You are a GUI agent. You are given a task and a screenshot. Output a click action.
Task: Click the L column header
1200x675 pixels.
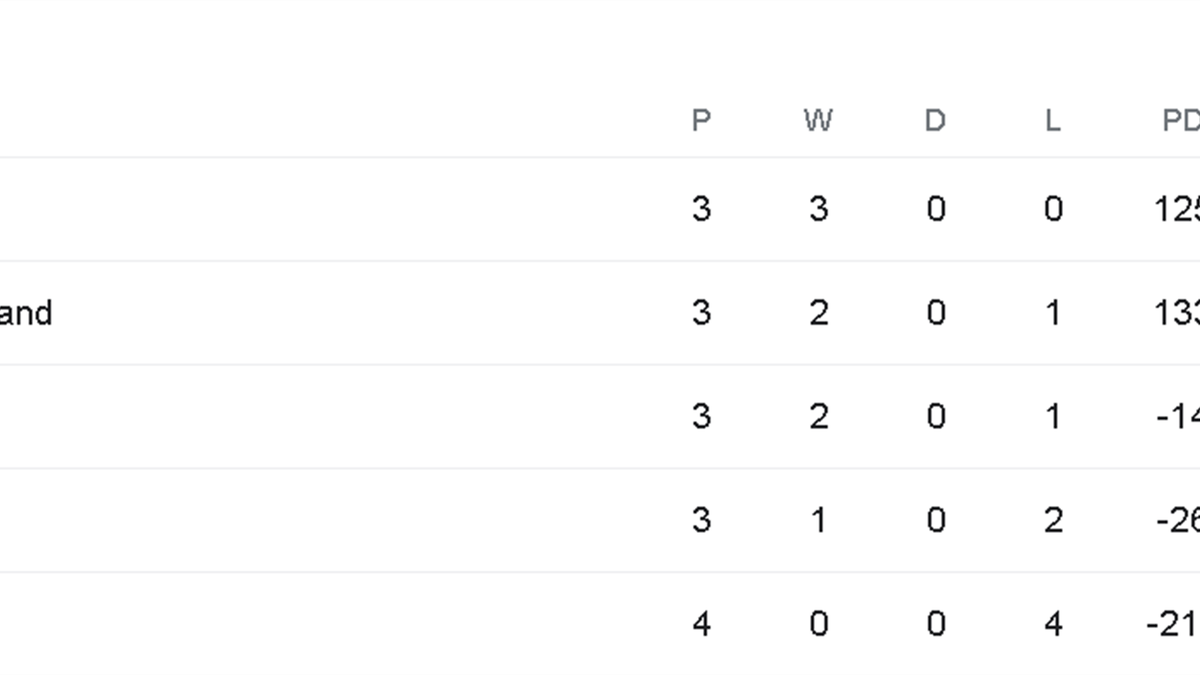click(x=1052, y=121)
